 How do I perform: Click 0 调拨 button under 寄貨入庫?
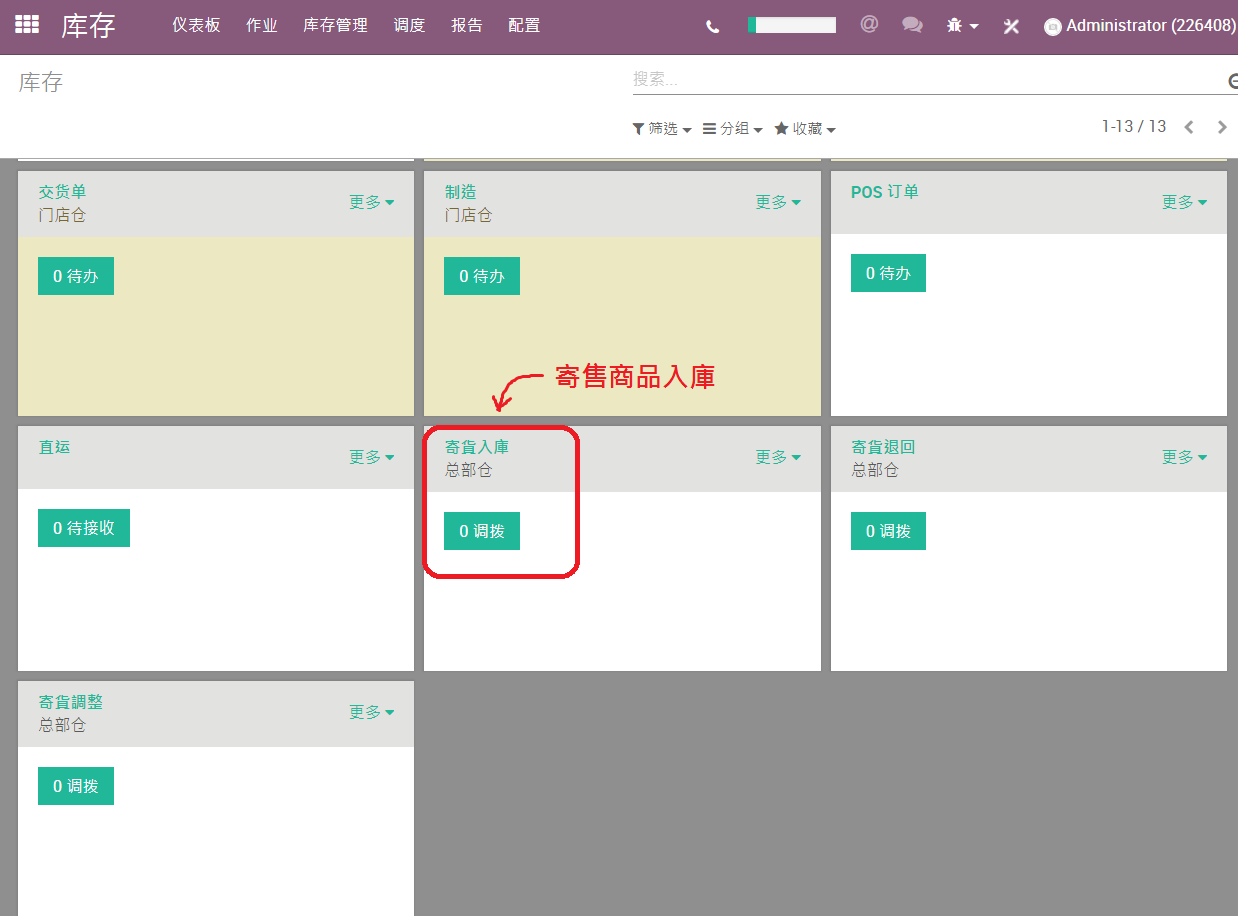pyautogui.click(x=482, y=531)
